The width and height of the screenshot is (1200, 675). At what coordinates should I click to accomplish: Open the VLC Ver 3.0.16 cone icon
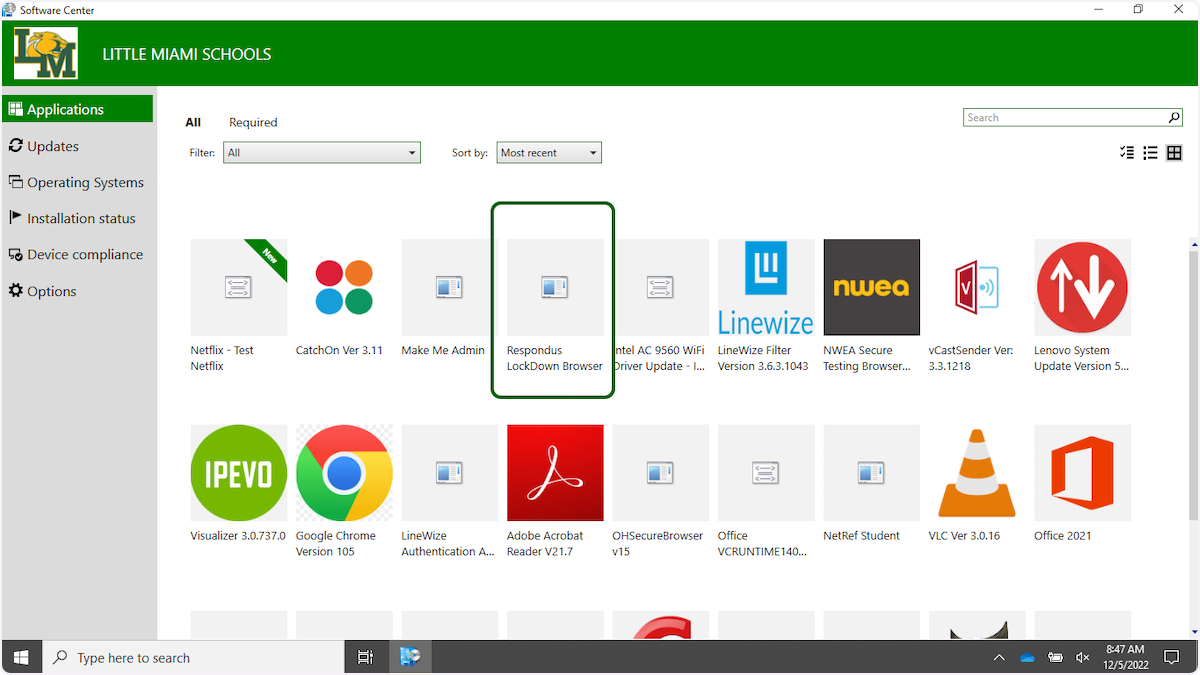pyautogui.click(x=977, y=473)
